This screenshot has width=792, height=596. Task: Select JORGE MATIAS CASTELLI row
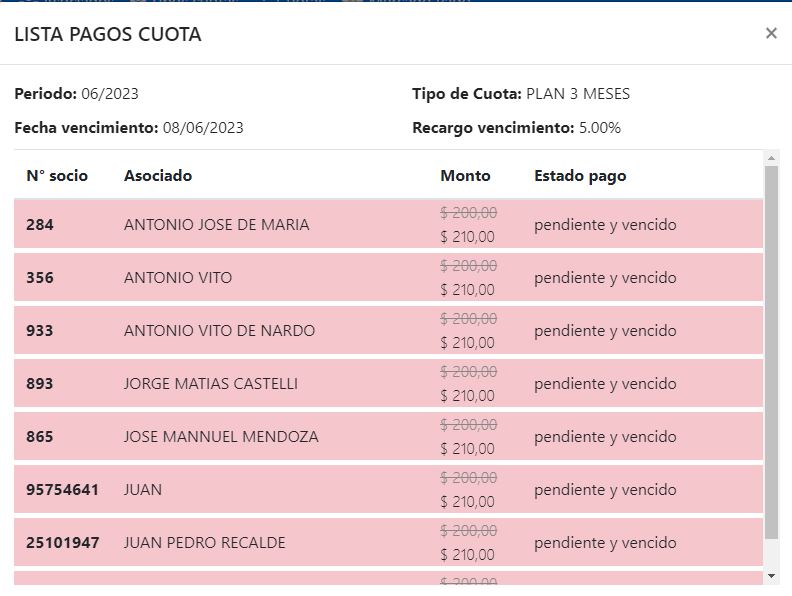pos(210,384)
